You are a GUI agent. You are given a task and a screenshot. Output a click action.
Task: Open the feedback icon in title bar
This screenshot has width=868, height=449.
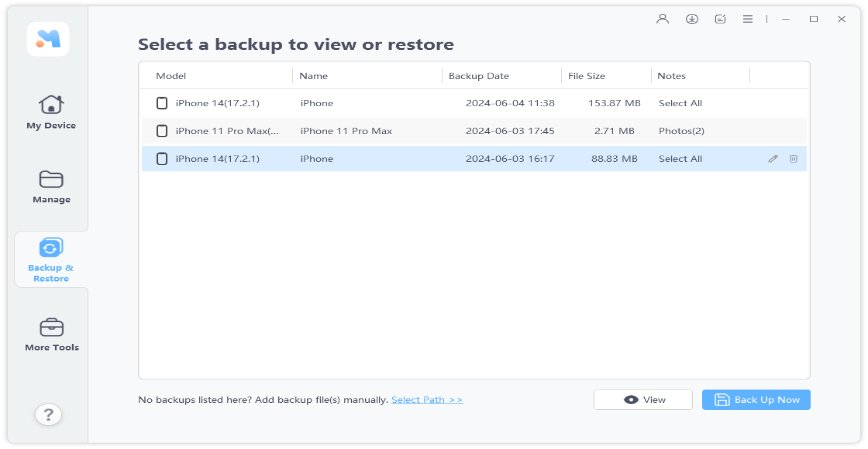[x=720, y=19]
